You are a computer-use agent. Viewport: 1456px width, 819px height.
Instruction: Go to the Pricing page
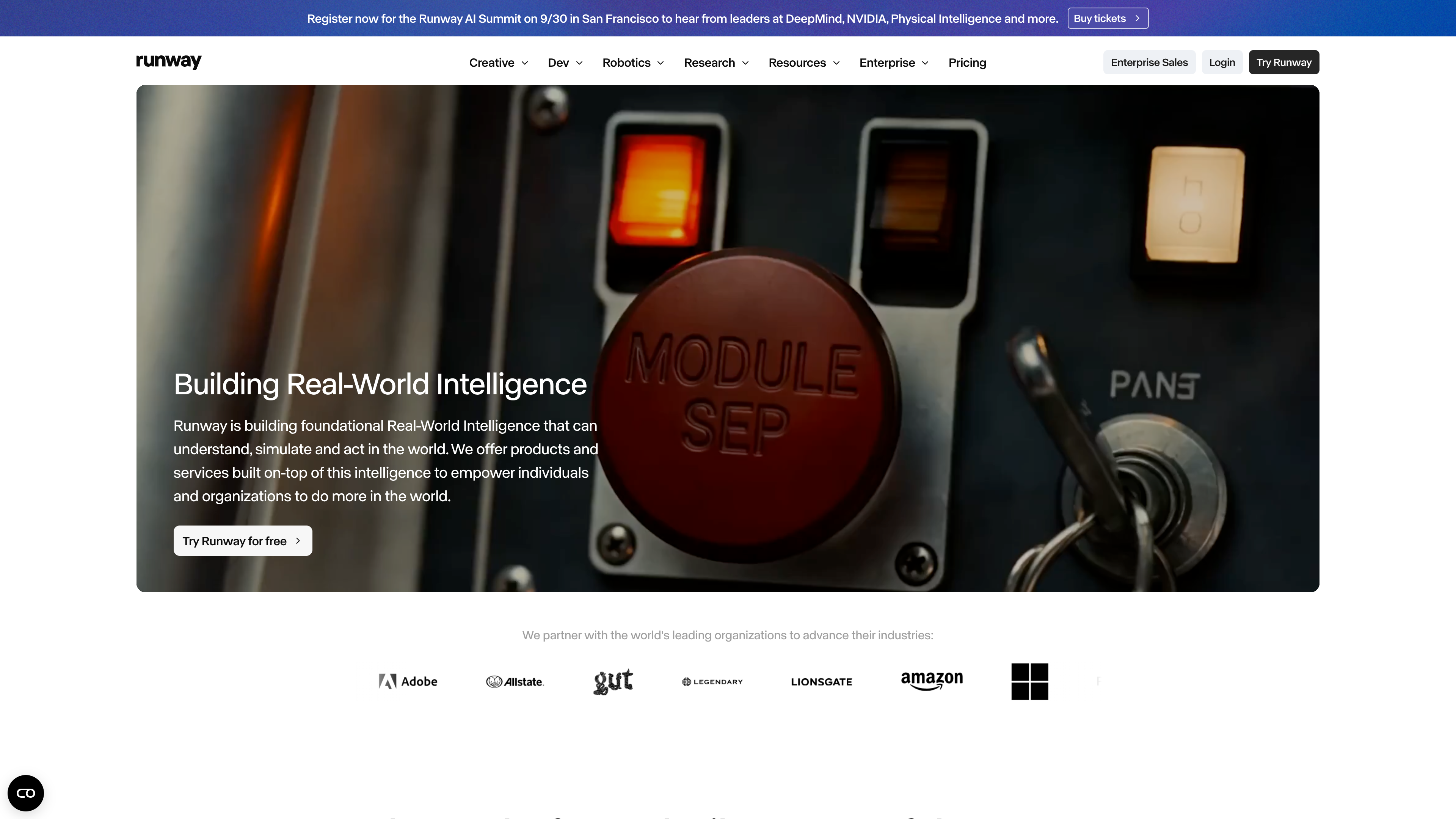(x=967, y=63)
